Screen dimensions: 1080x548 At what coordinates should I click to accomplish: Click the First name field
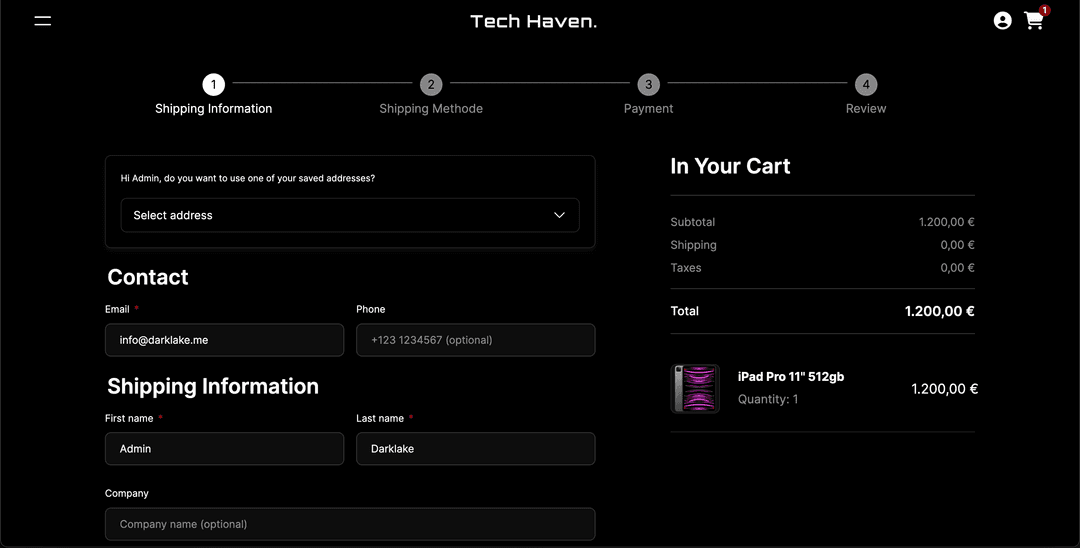pyautogui.click(x=224, y=449)
